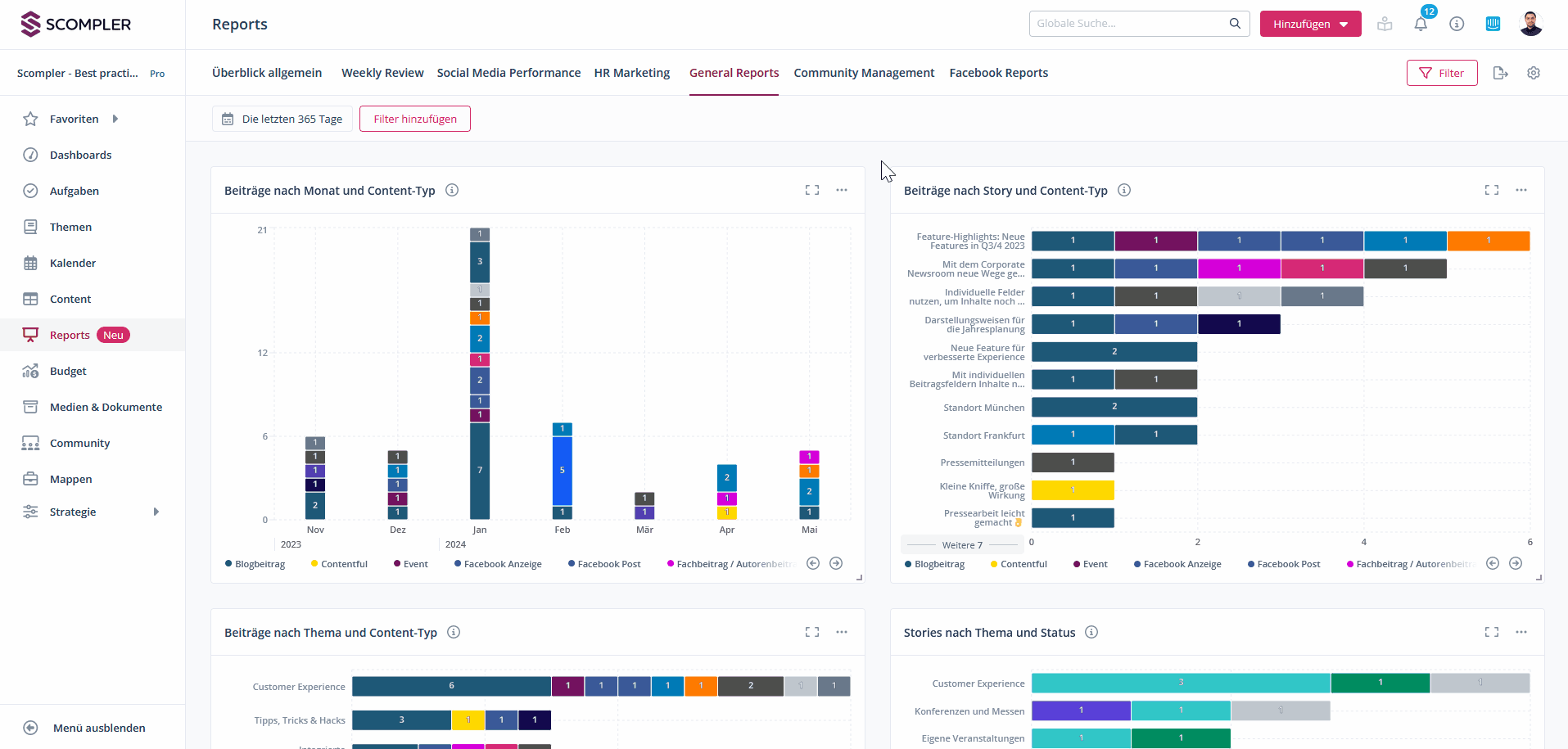This screenshot has width=1568, height=749.
Task: Click the user profile avatar
Action: [1530, 24]
